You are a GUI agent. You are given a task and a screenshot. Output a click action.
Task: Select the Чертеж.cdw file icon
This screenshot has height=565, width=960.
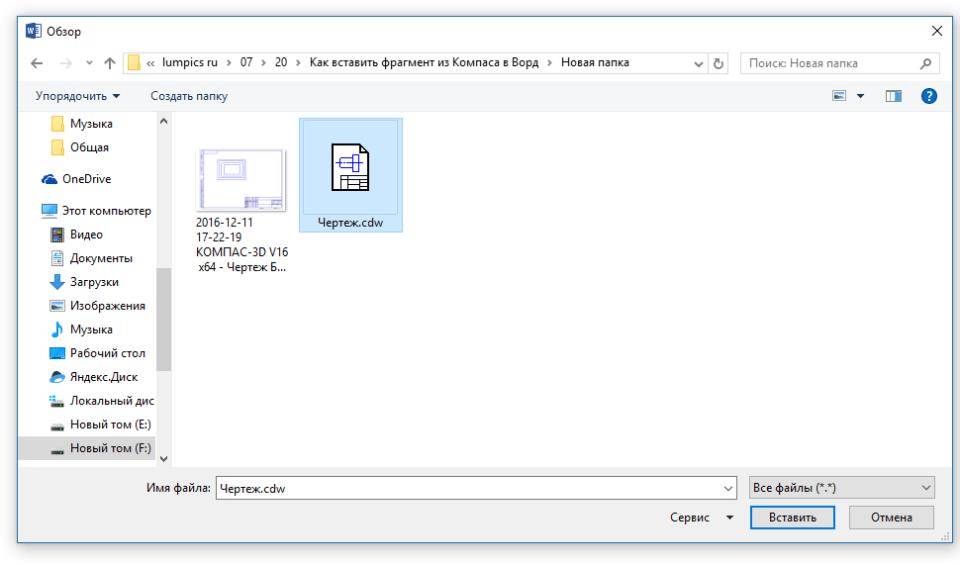click(350, 170)
